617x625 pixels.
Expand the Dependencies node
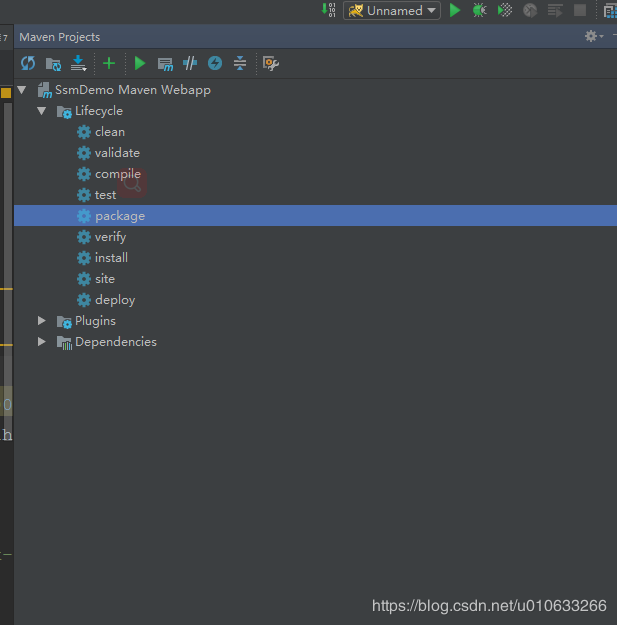[41, 342]
